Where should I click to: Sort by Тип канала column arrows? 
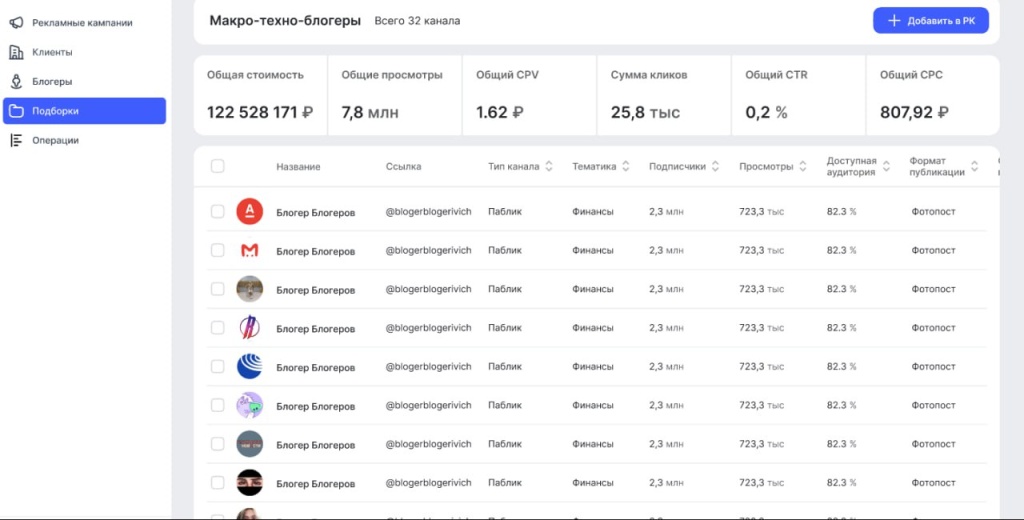[x=549, y=167]
